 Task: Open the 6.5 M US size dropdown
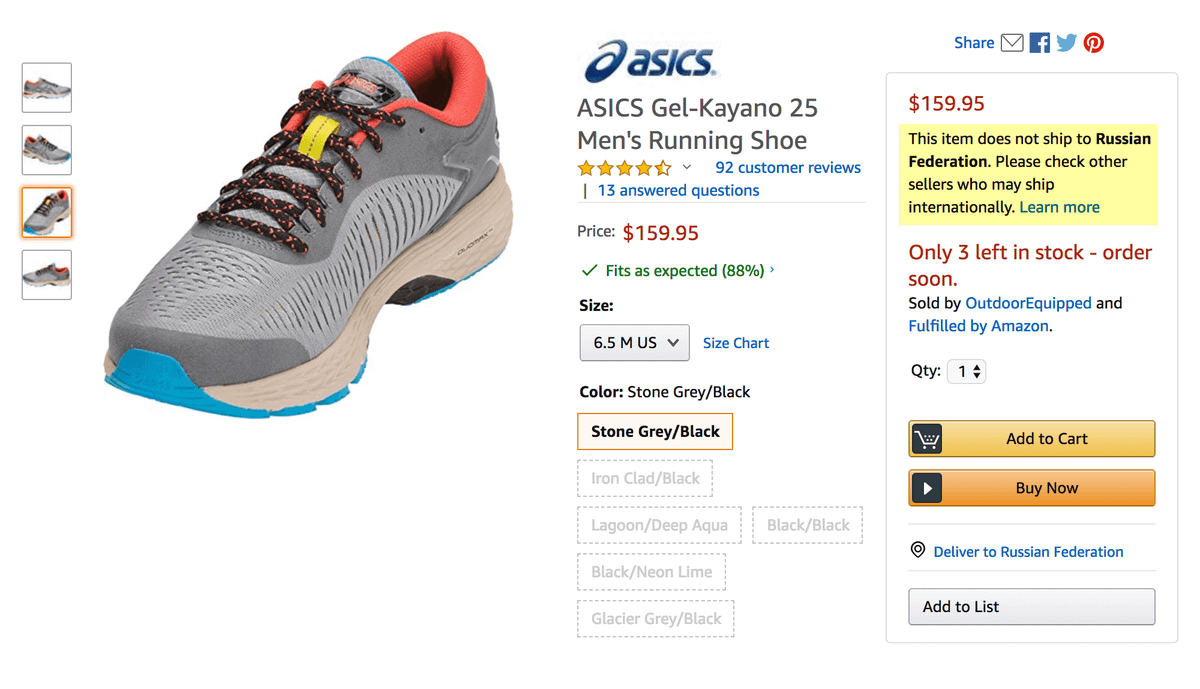coord(635,343)
